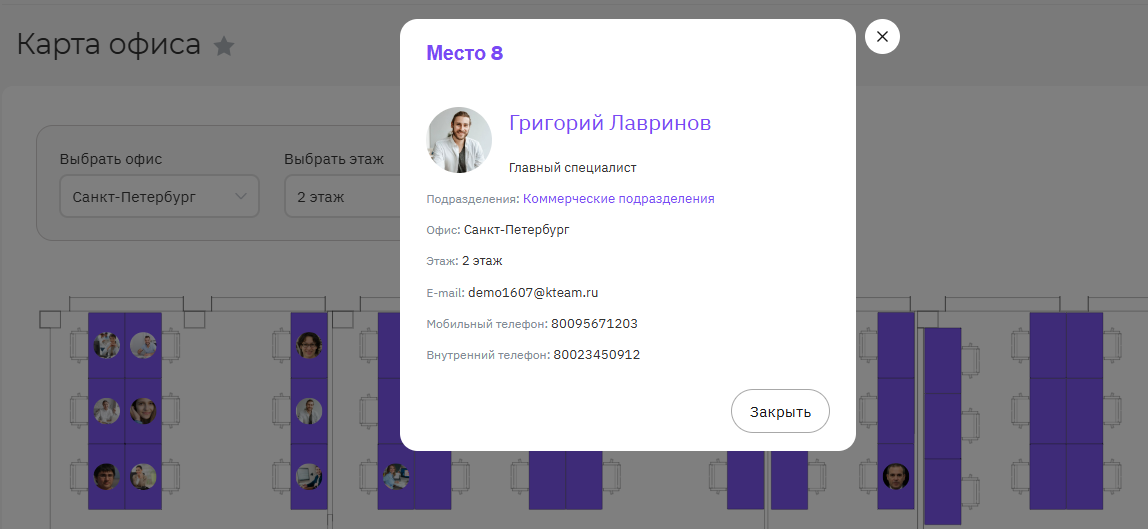Click the e-mail demo1607@kteam.ru
1148x529 pixels.
[x=533, y=293]
